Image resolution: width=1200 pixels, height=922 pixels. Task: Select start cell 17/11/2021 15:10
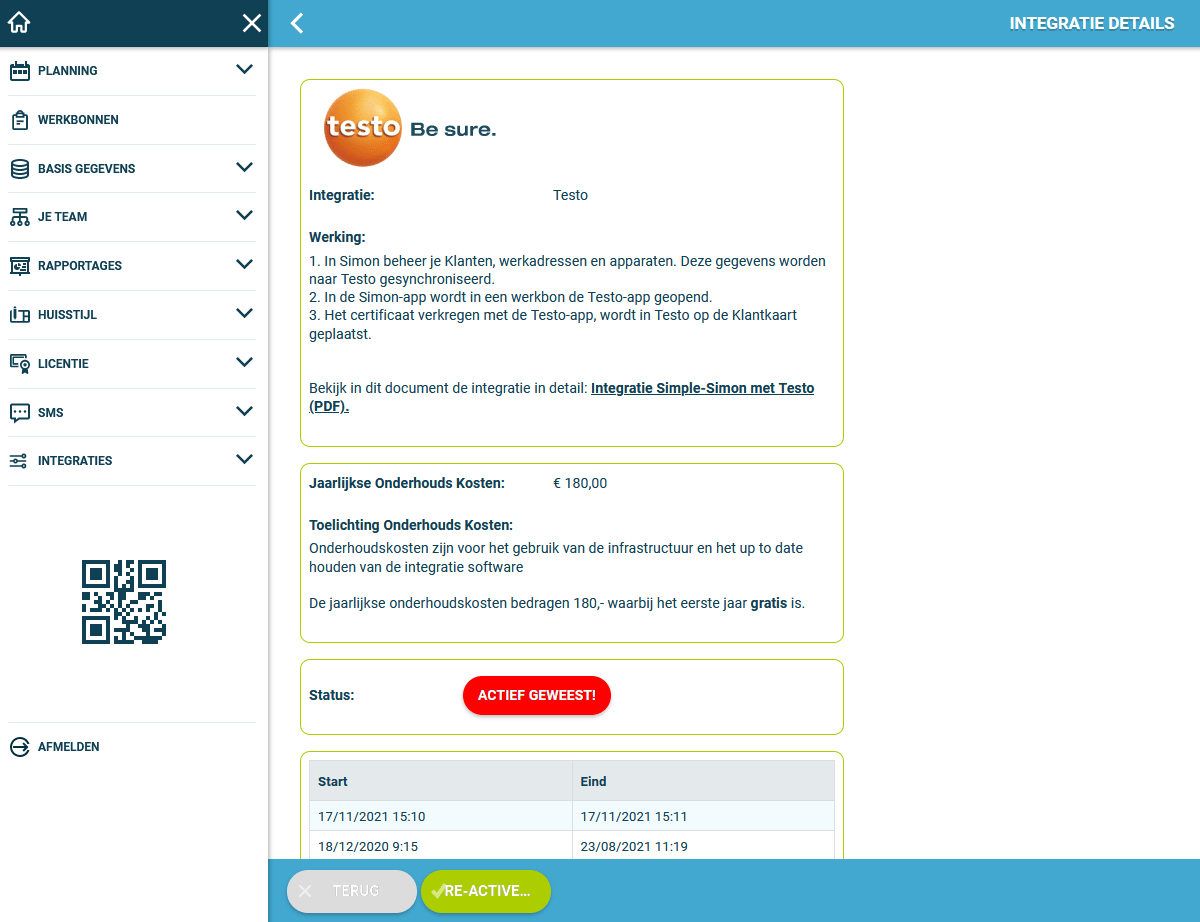(441, 816)
